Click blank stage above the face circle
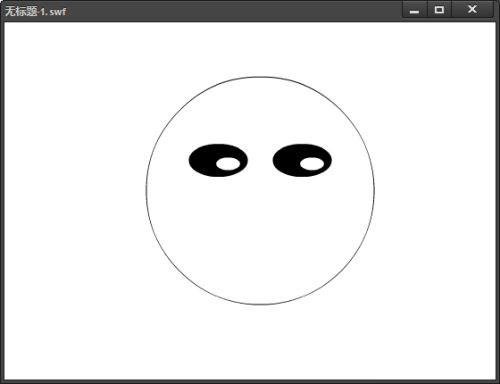Viewport: 500px width, 384px height. [x=260, y=49]
